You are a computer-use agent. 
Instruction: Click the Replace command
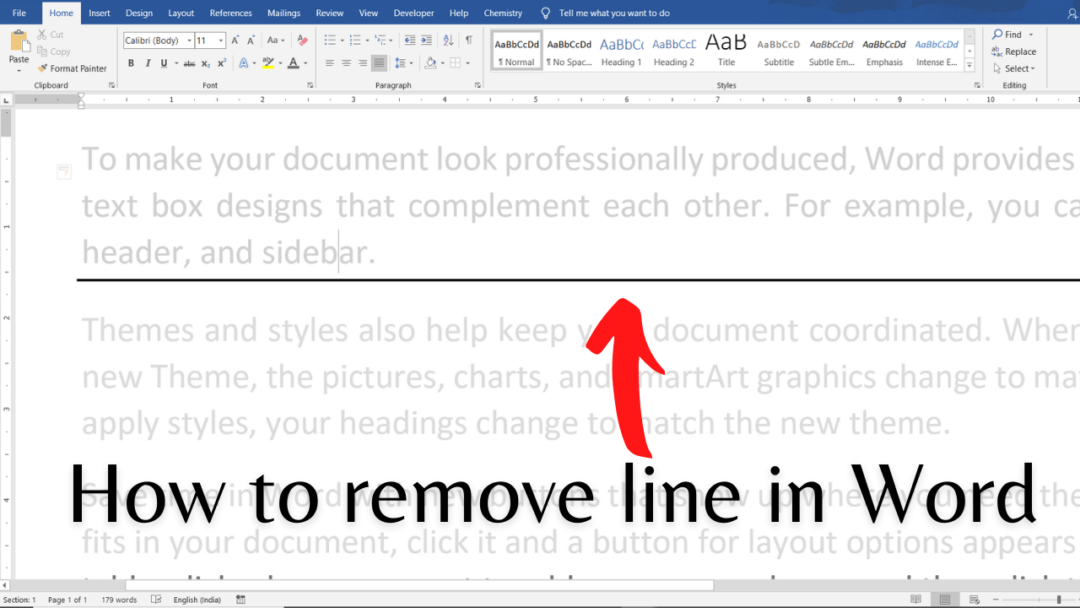pos(1015,51)
